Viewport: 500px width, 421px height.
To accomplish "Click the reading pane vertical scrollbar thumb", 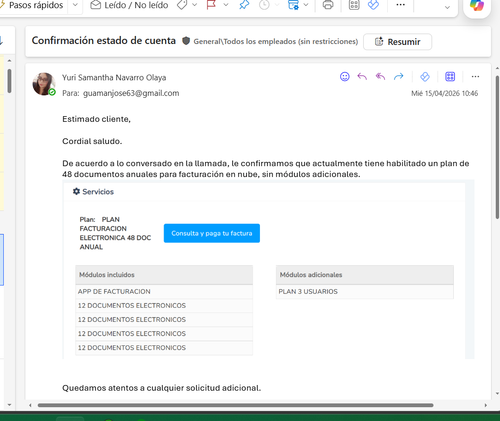I will point(497,147).
